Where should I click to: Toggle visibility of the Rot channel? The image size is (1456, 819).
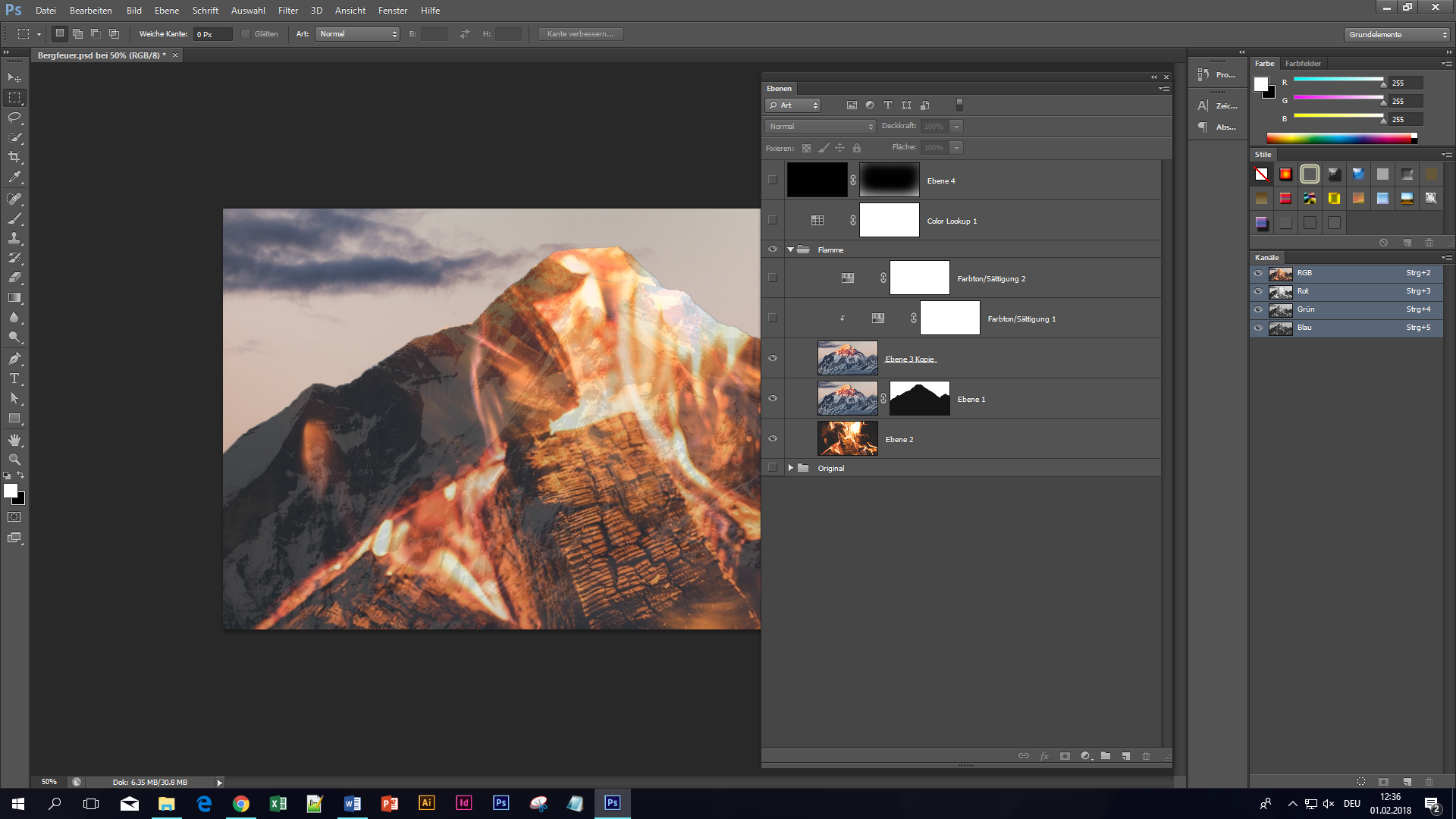coord(1258,291)
